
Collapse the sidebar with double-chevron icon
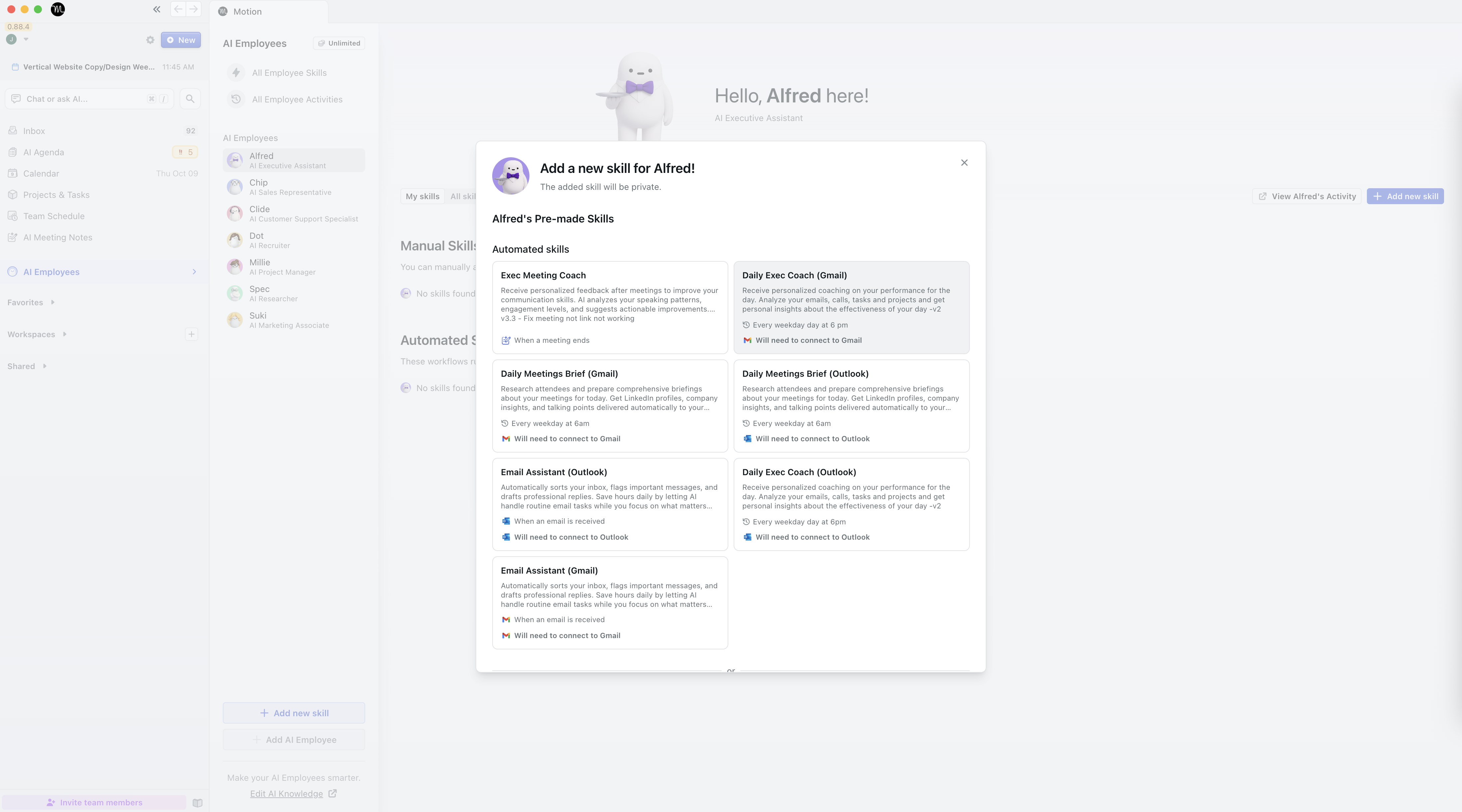click(x=157, y=9)
